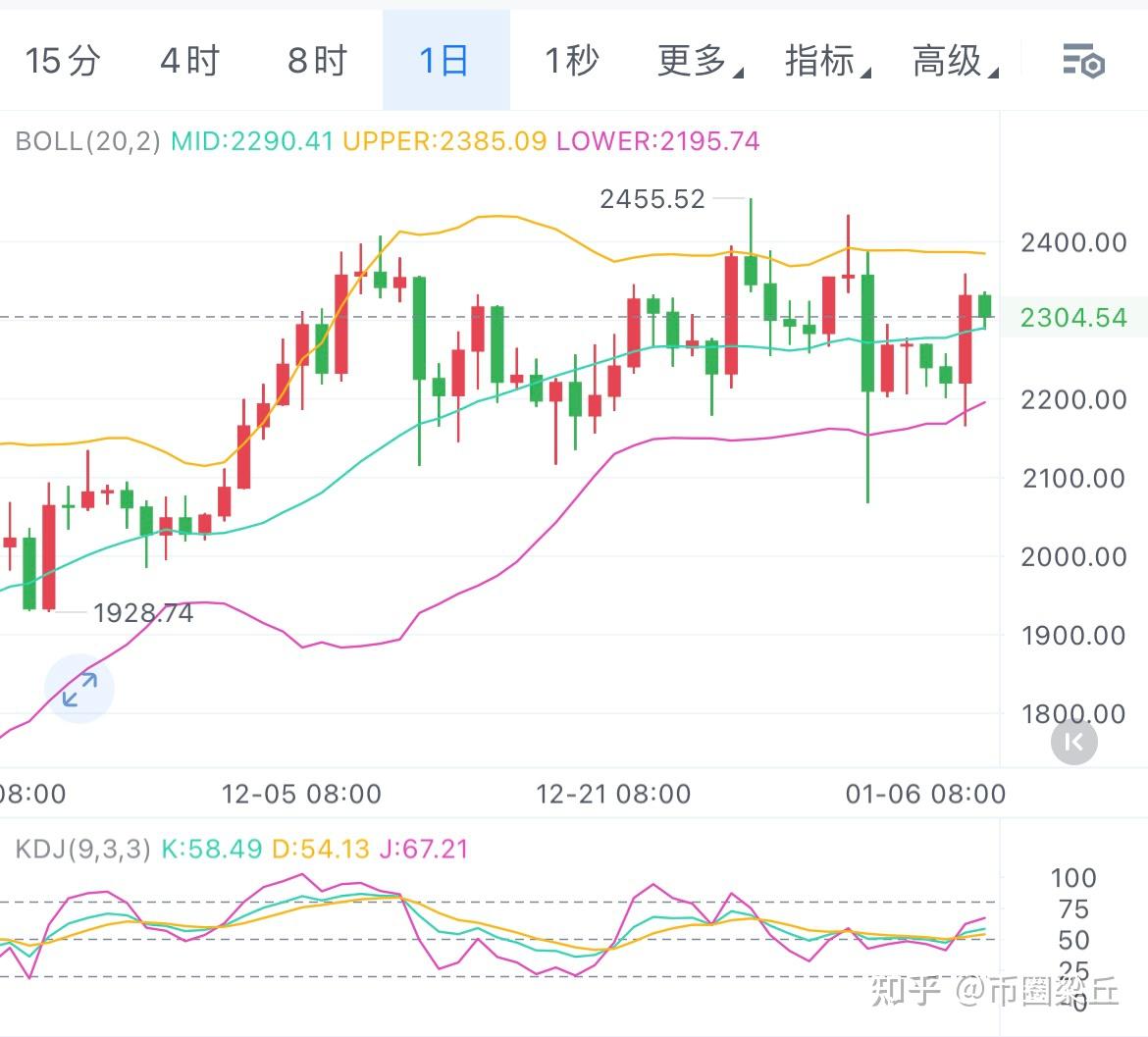Tap the LOWER:2195.74 value
Viewport: 1148px width, 1037px height.
tap(657, 140)
